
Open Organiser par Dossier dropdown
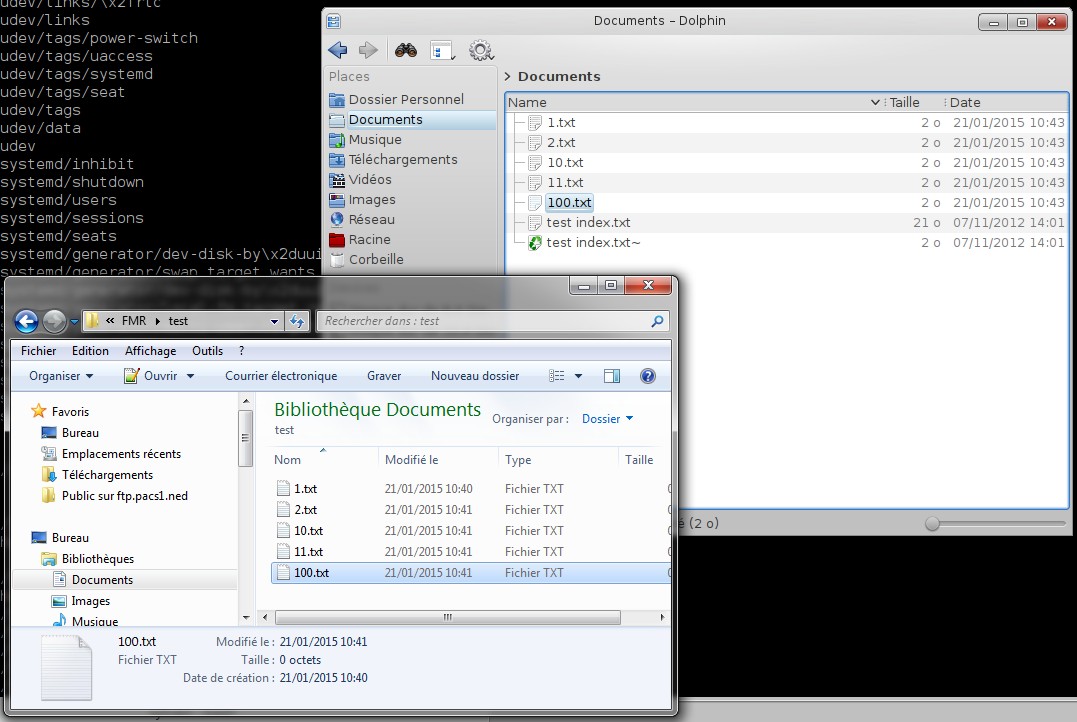[607, 419]
